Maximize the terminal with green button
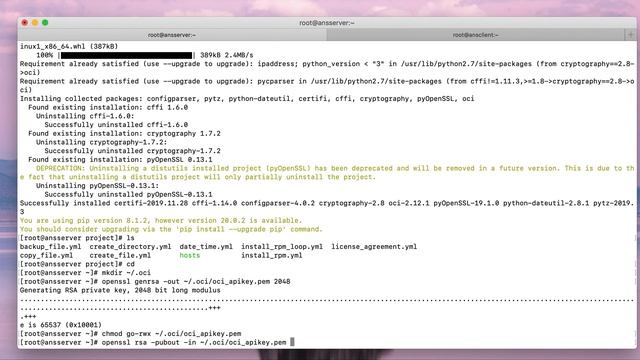 [45, 22]
